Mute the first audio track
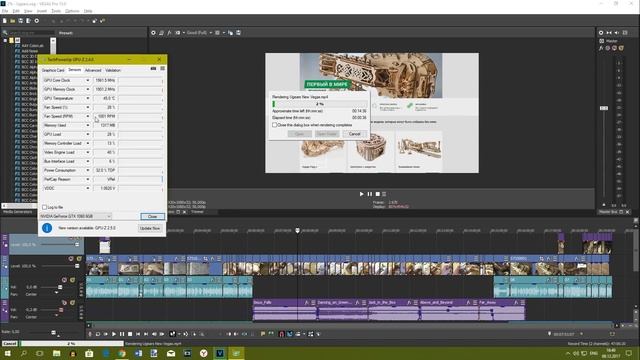Screen dimensions: 640x360 [x=64, y=280]
